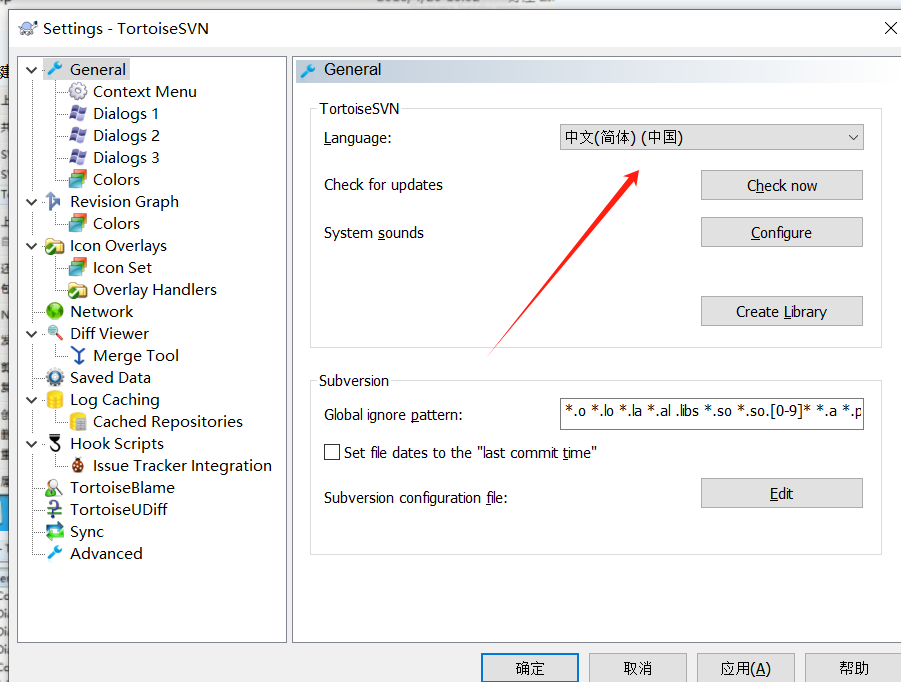Click the Merge Tool icon
The width and height of the screenshot is (901, 682).
pos(78,356)
